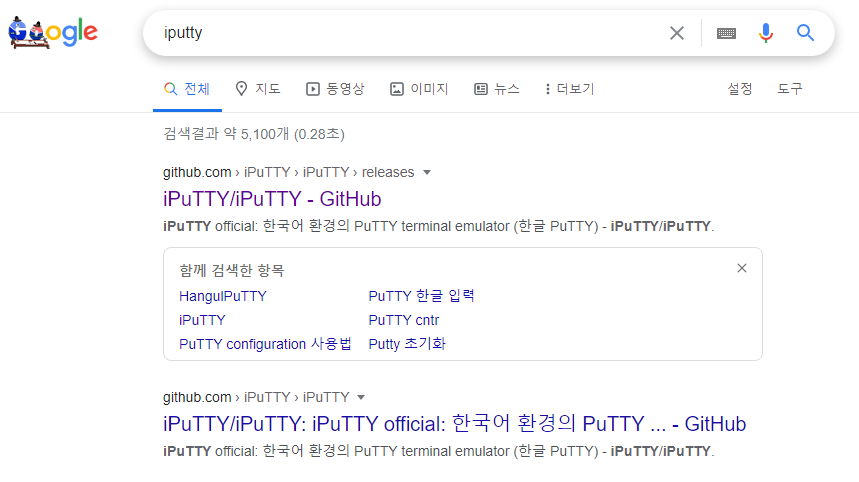Search related term iPuTTY in the suggestions box

(x=202, y=320)
